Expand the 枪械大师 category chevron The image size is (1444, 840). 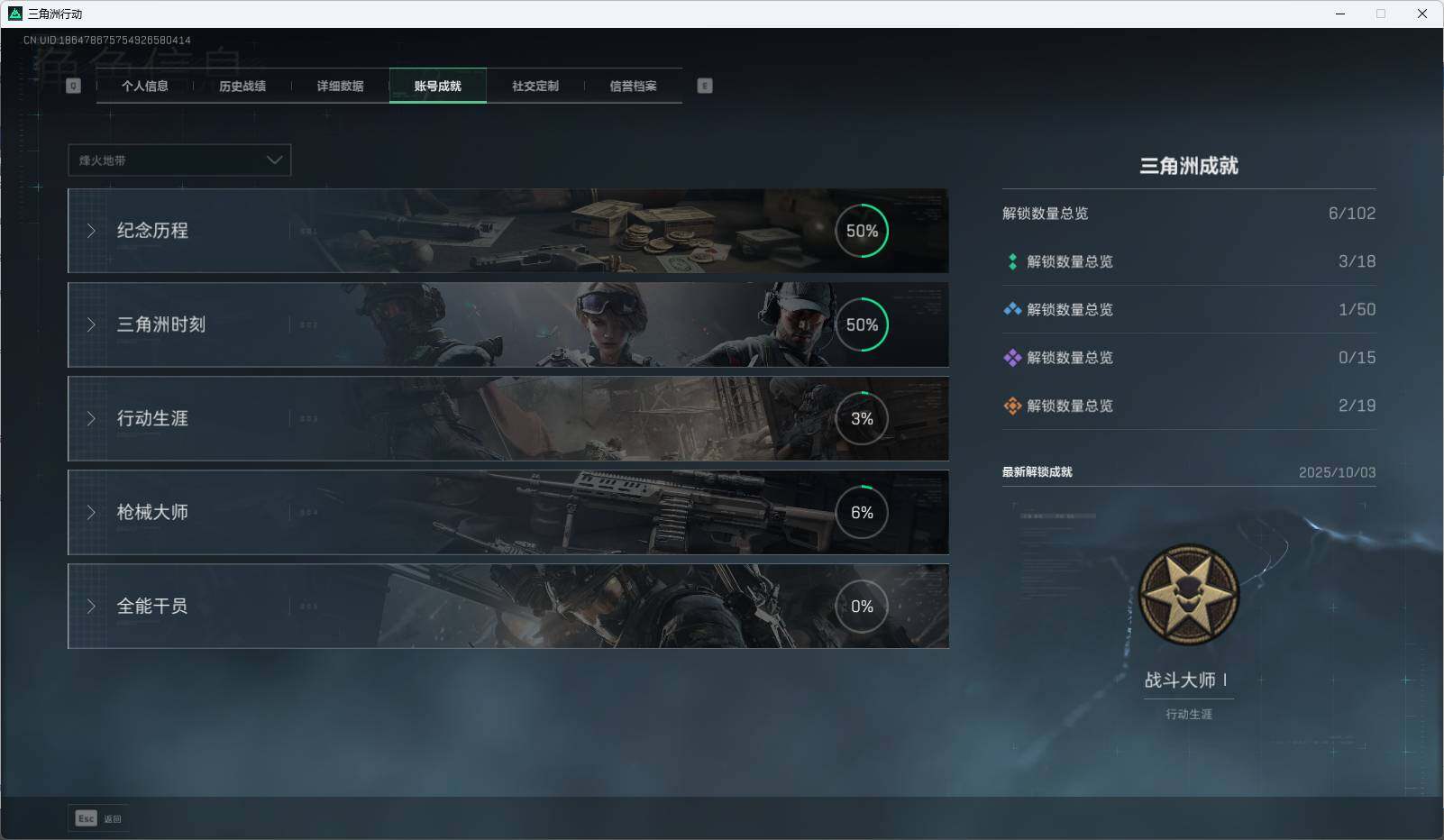91,512
